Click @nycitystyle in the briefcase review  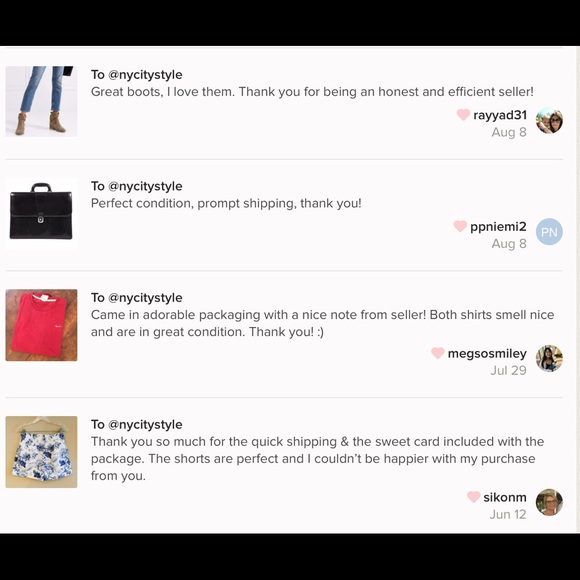point(145,186)
